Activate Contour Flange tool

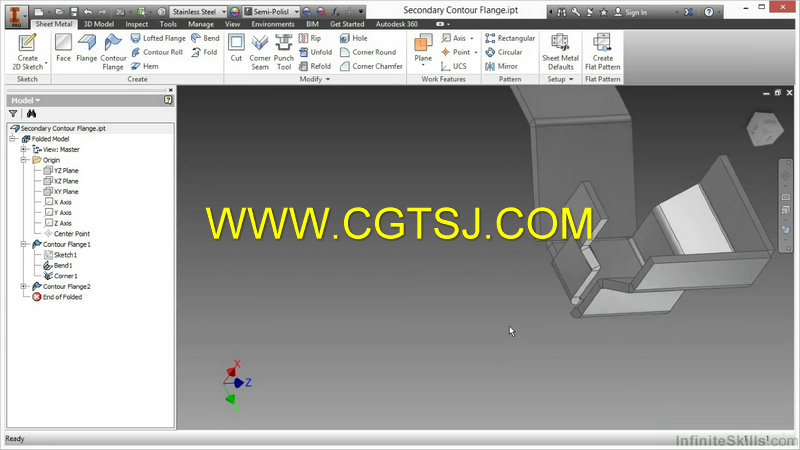coord(113,52)
